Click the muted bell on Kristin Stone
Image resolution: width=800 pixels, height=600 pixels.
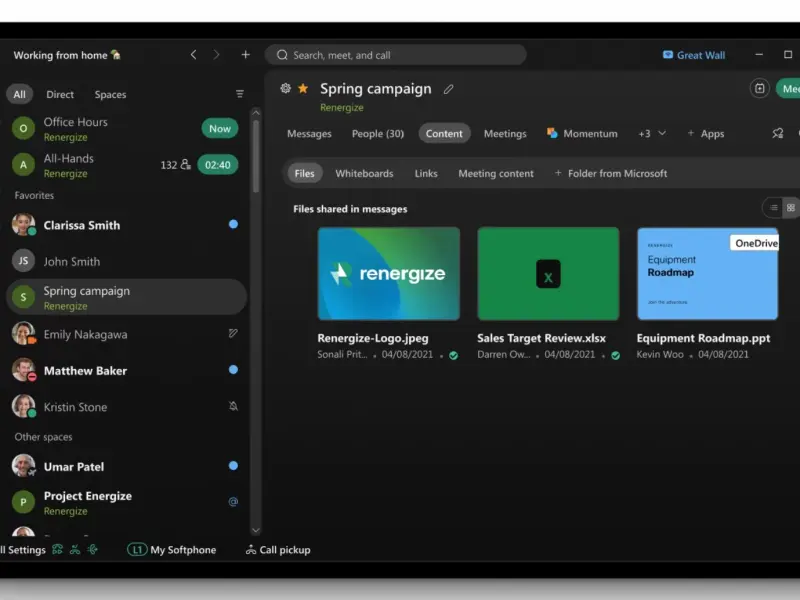click(x=233, y=406)
